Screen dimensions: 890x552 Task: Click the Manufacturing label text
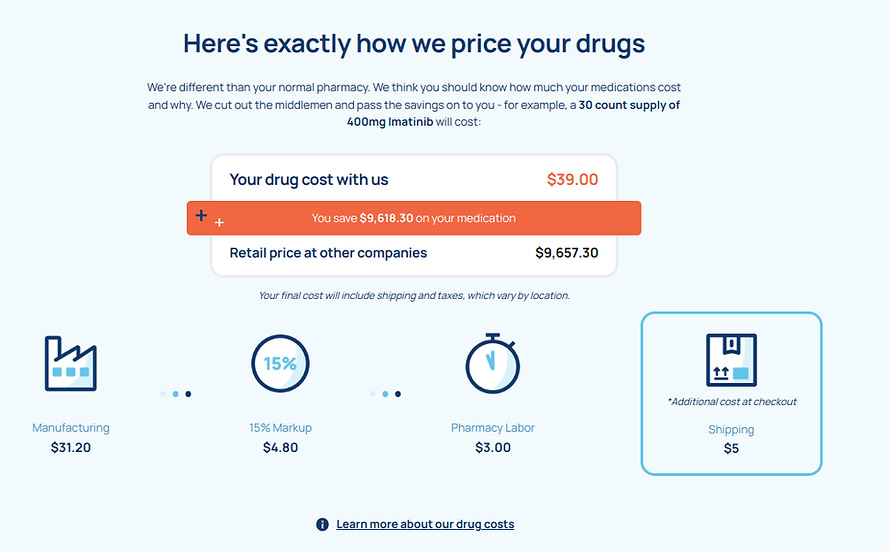[71, 428]
